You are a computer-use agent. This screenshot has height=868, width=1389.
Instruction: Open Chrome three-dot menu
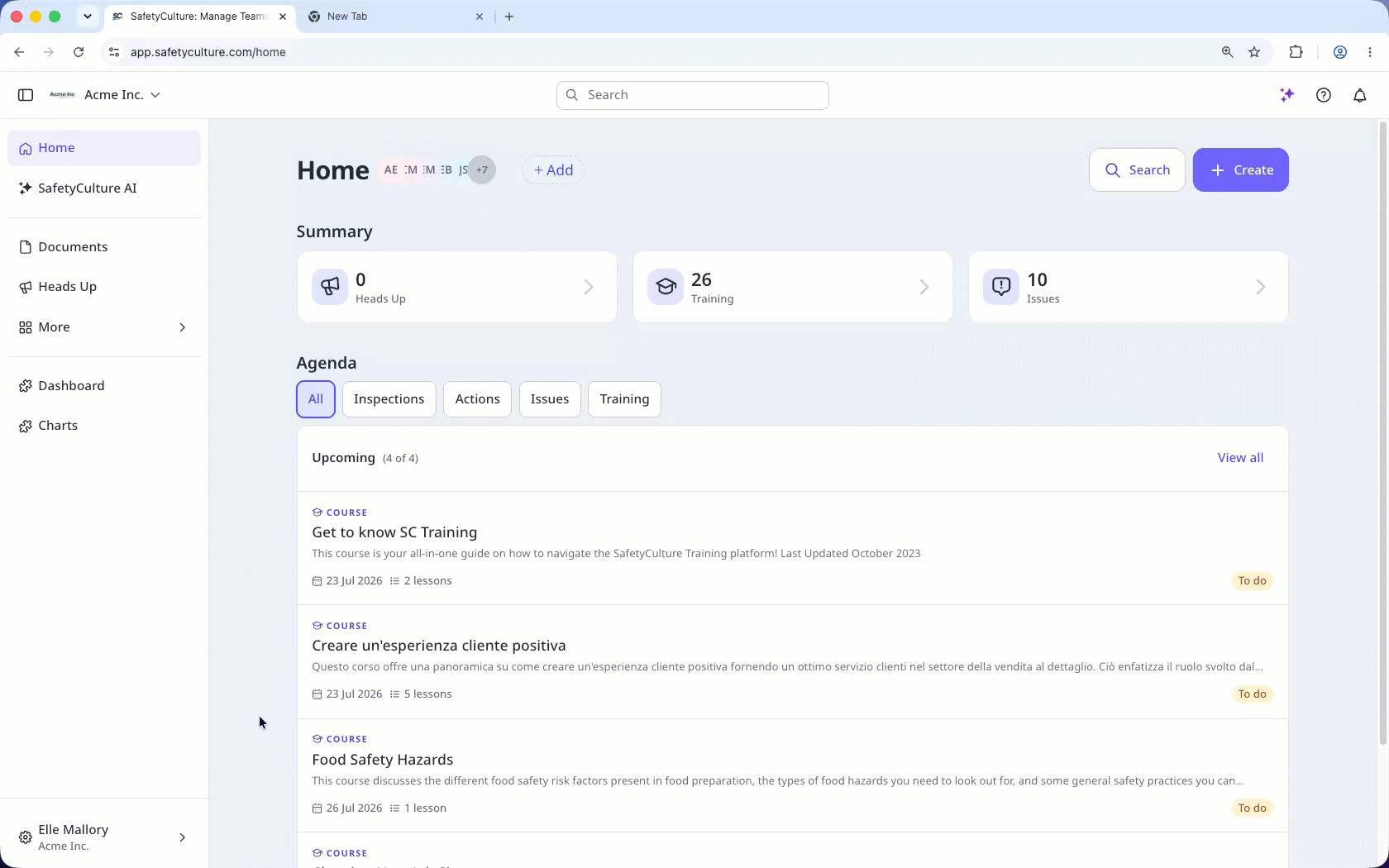tap(1370, 52)
